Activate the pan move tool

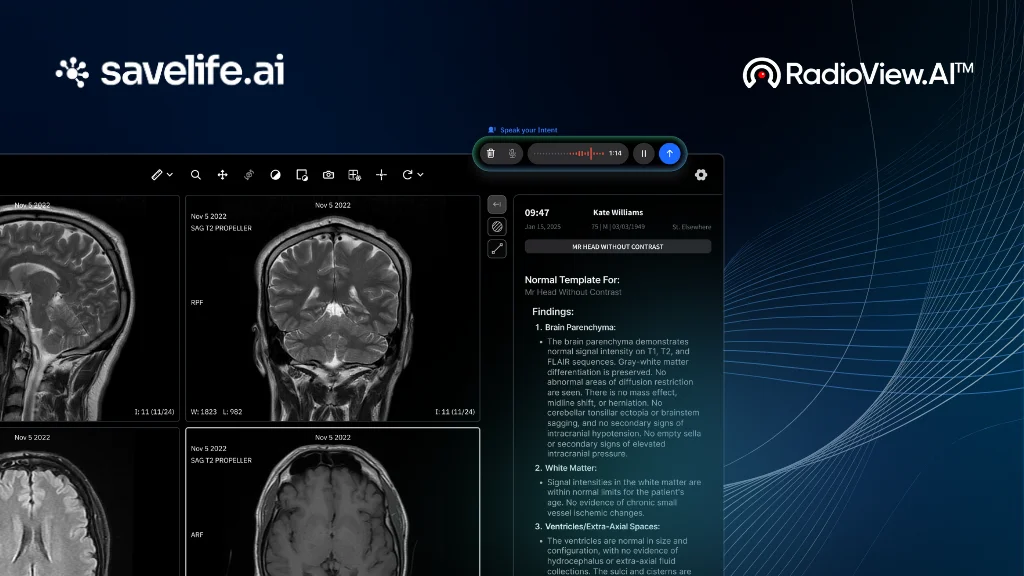tap(222, 175)
